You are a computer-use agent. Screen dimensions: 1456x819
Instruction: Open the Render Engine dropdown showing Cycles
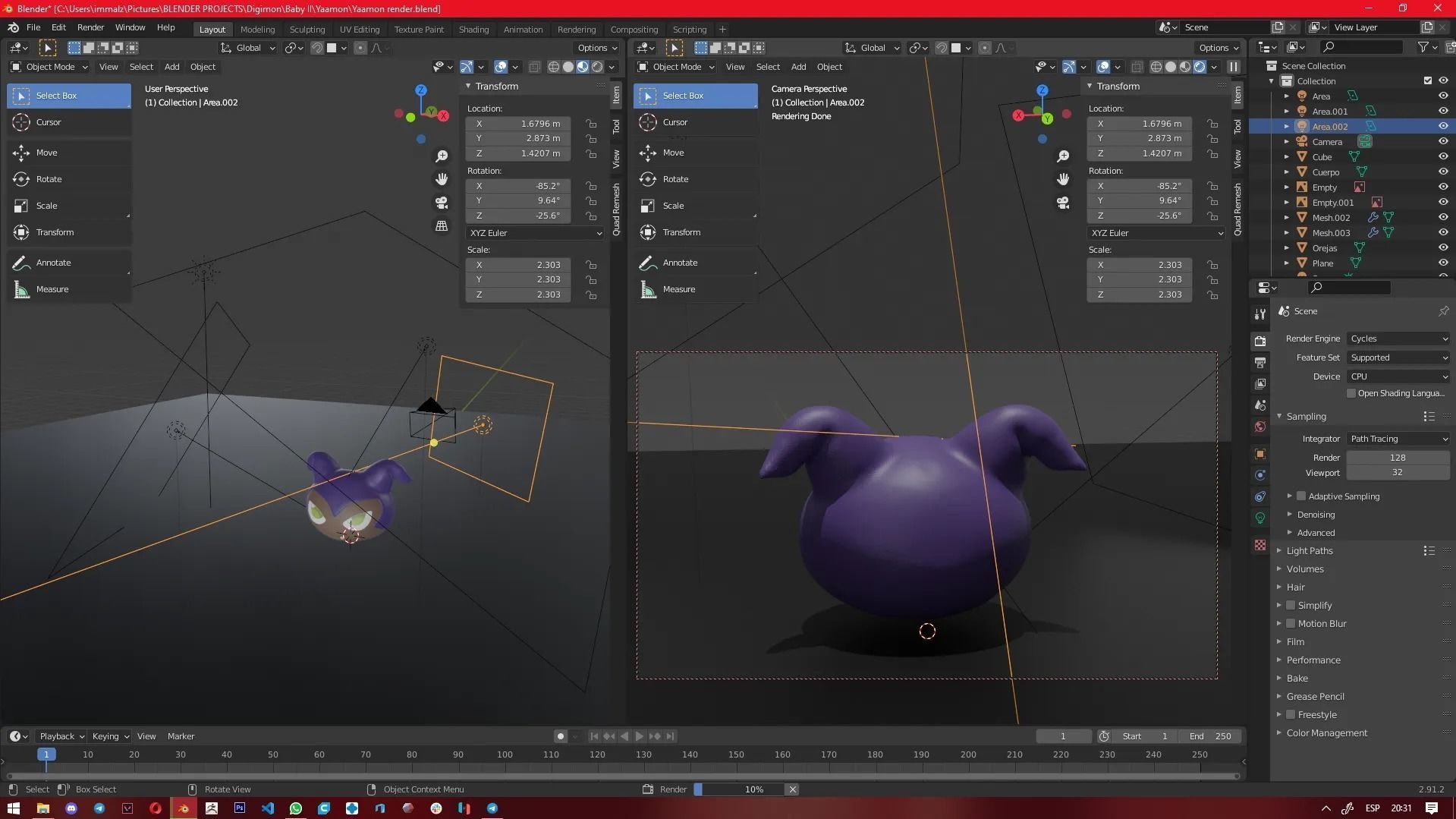click(x=1398, y=339)
